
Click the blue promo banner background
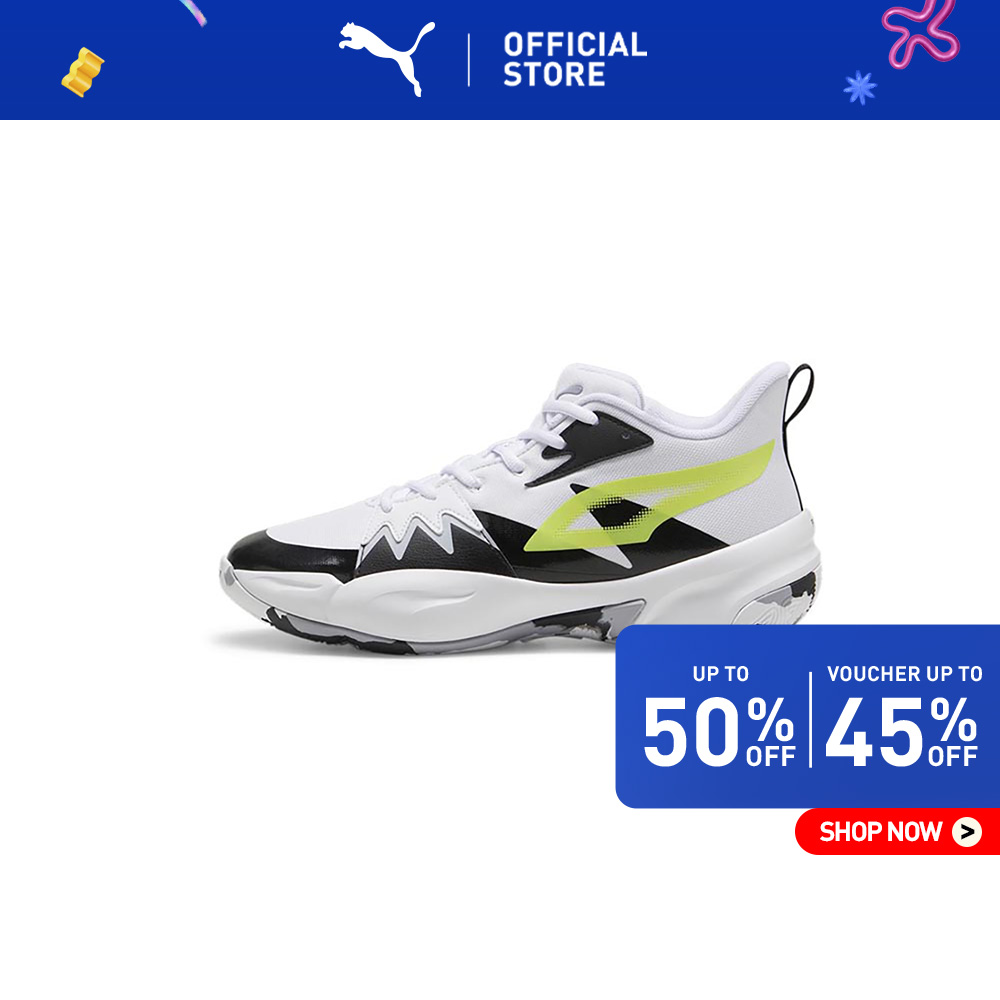(807, 716)
